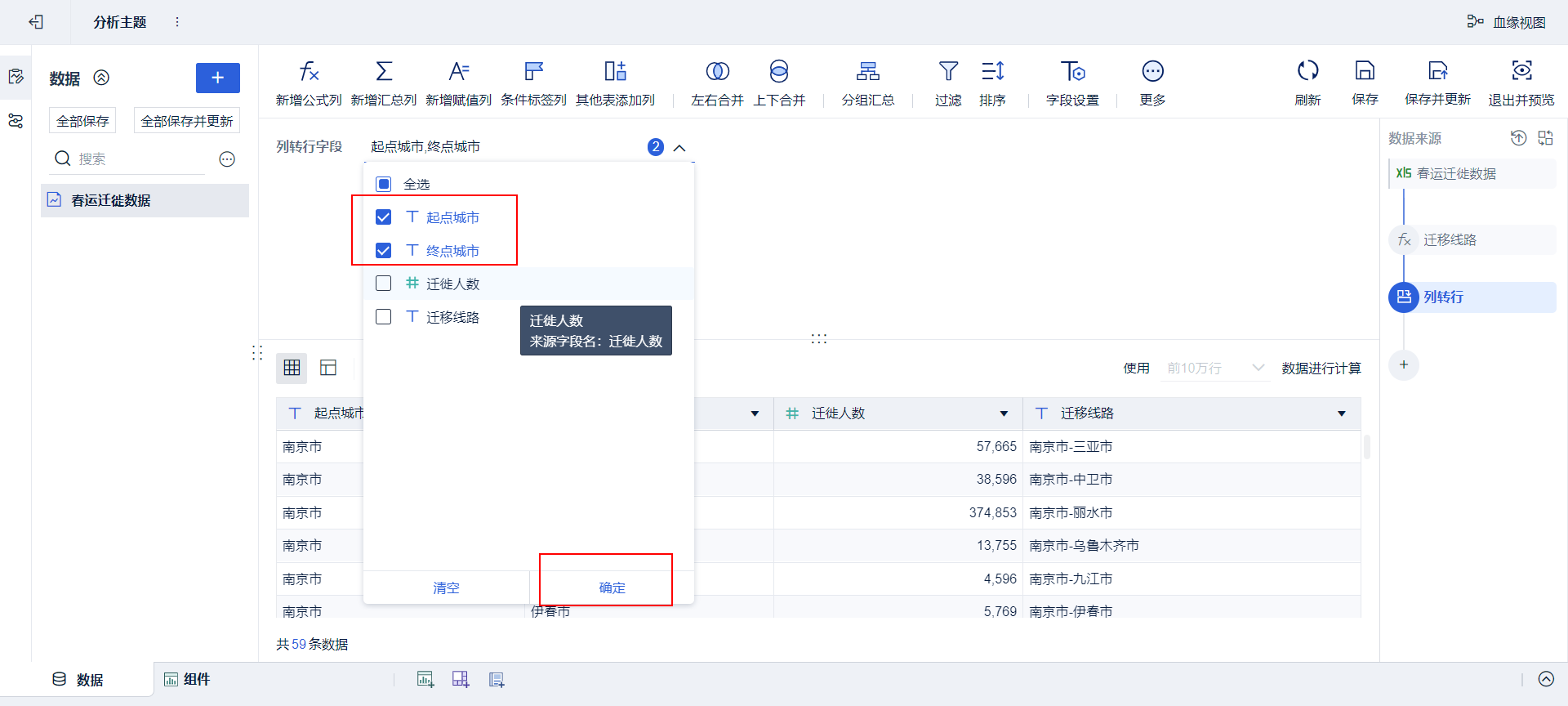Switch to the 数据 bottom tab

tap(78, 680)
